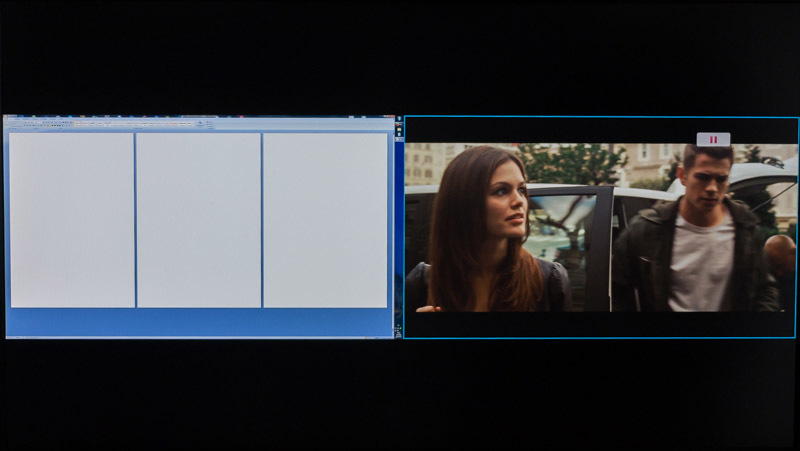Click the system tray icons on the vertical taskbar
Image resolution: width=800 pixels, height=451 pixels.
[x=398, y=329]
